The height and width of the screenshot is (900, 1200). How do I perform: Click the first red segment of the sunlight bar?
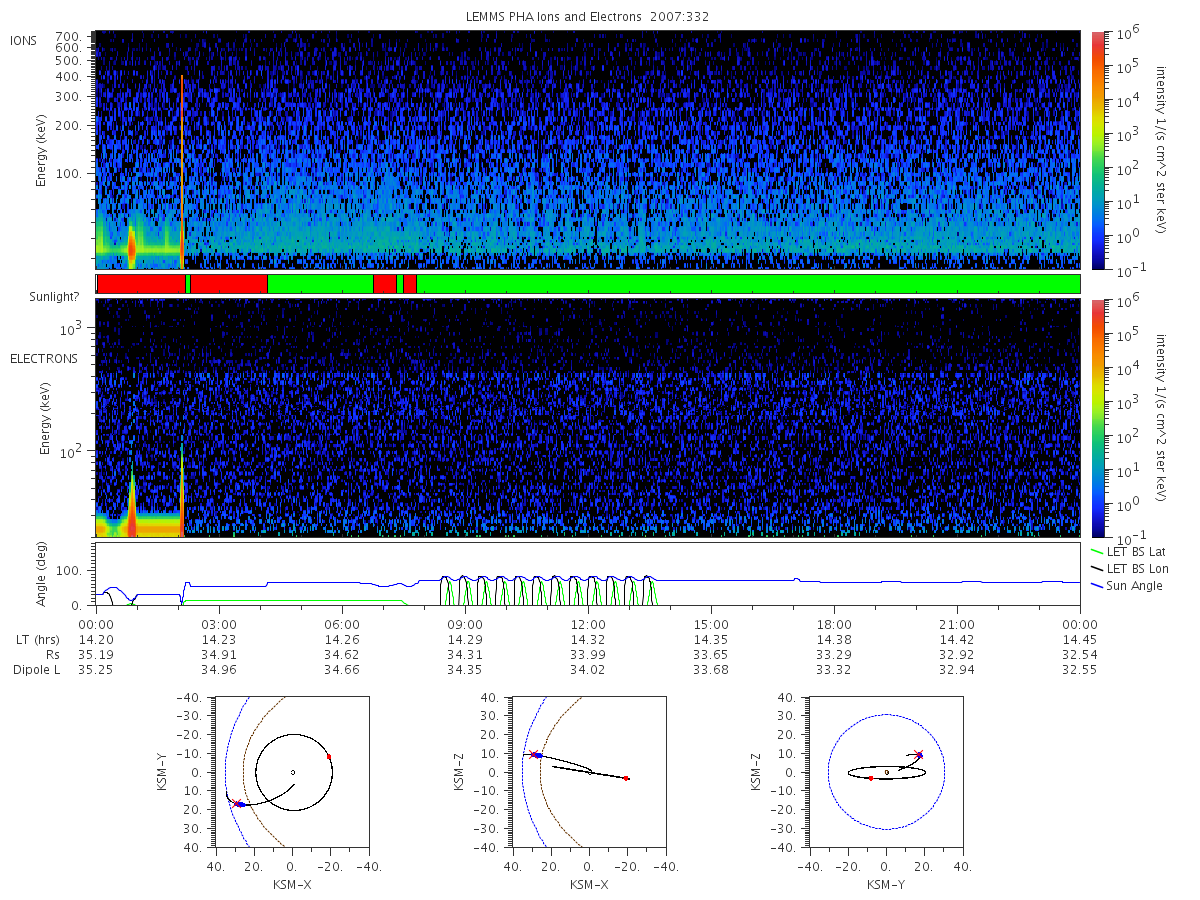(141, 284)
